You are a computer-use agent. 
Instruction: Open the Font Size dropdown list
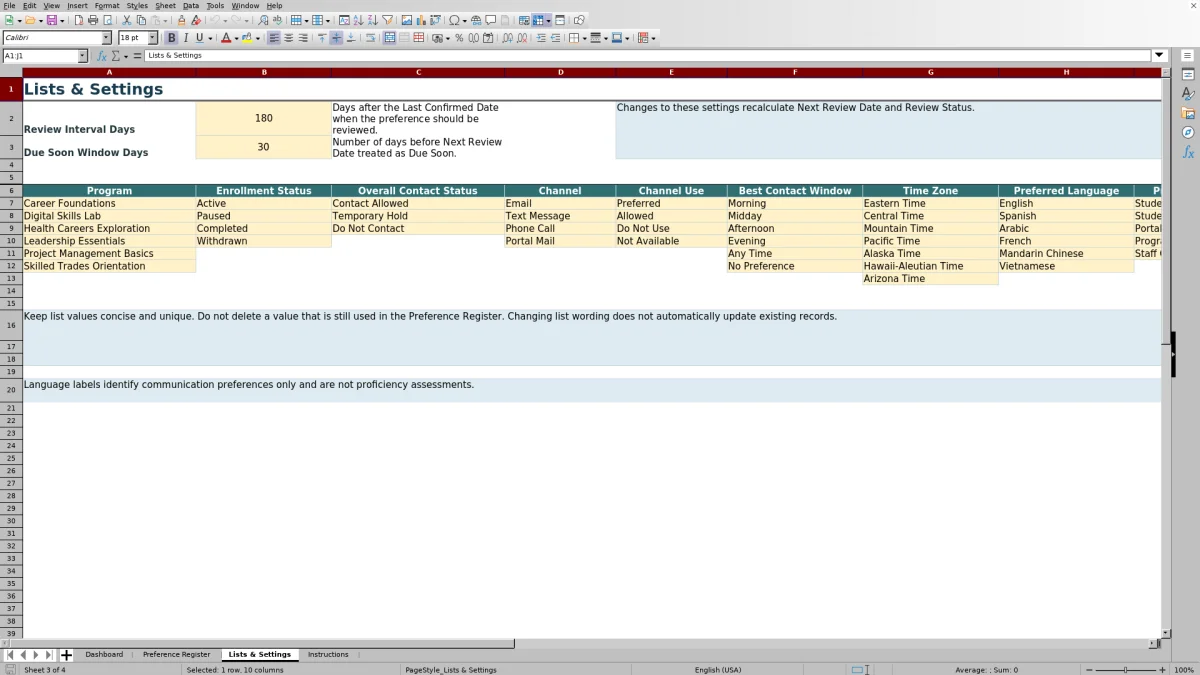click(153, 38)
